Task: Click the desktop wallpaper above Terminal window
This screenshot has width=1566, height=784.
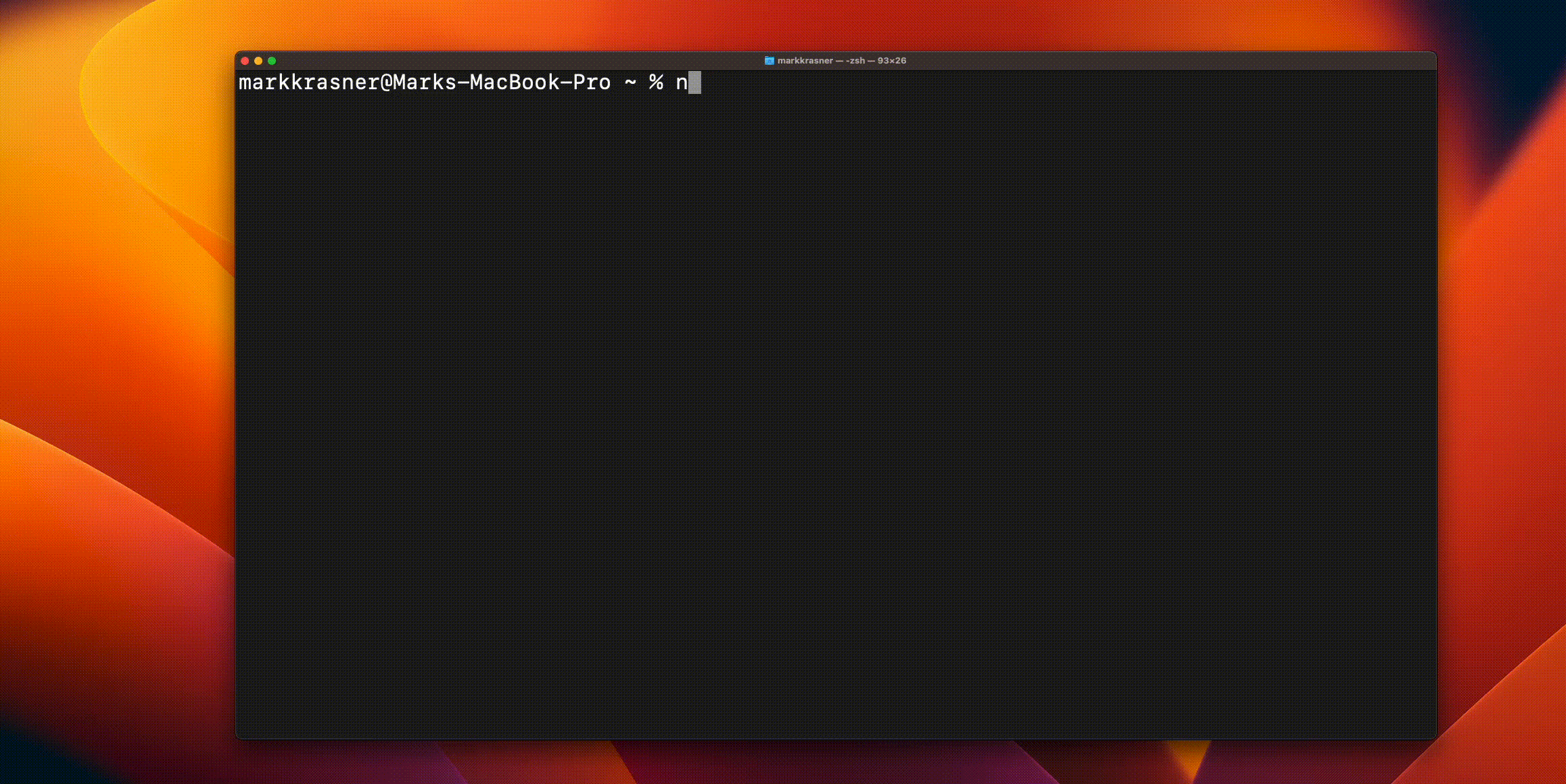Action: (836, 24)
